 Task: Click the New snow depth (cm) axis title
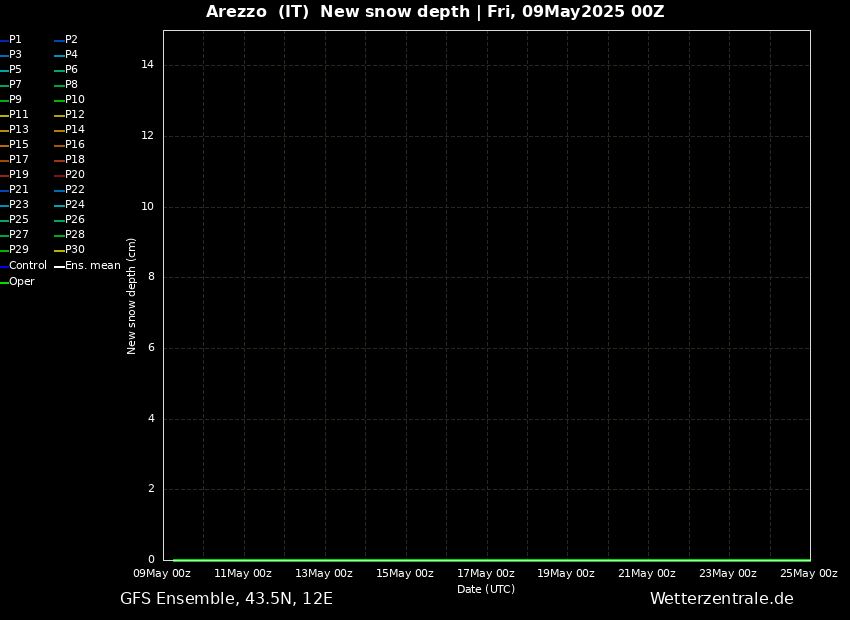132,296
